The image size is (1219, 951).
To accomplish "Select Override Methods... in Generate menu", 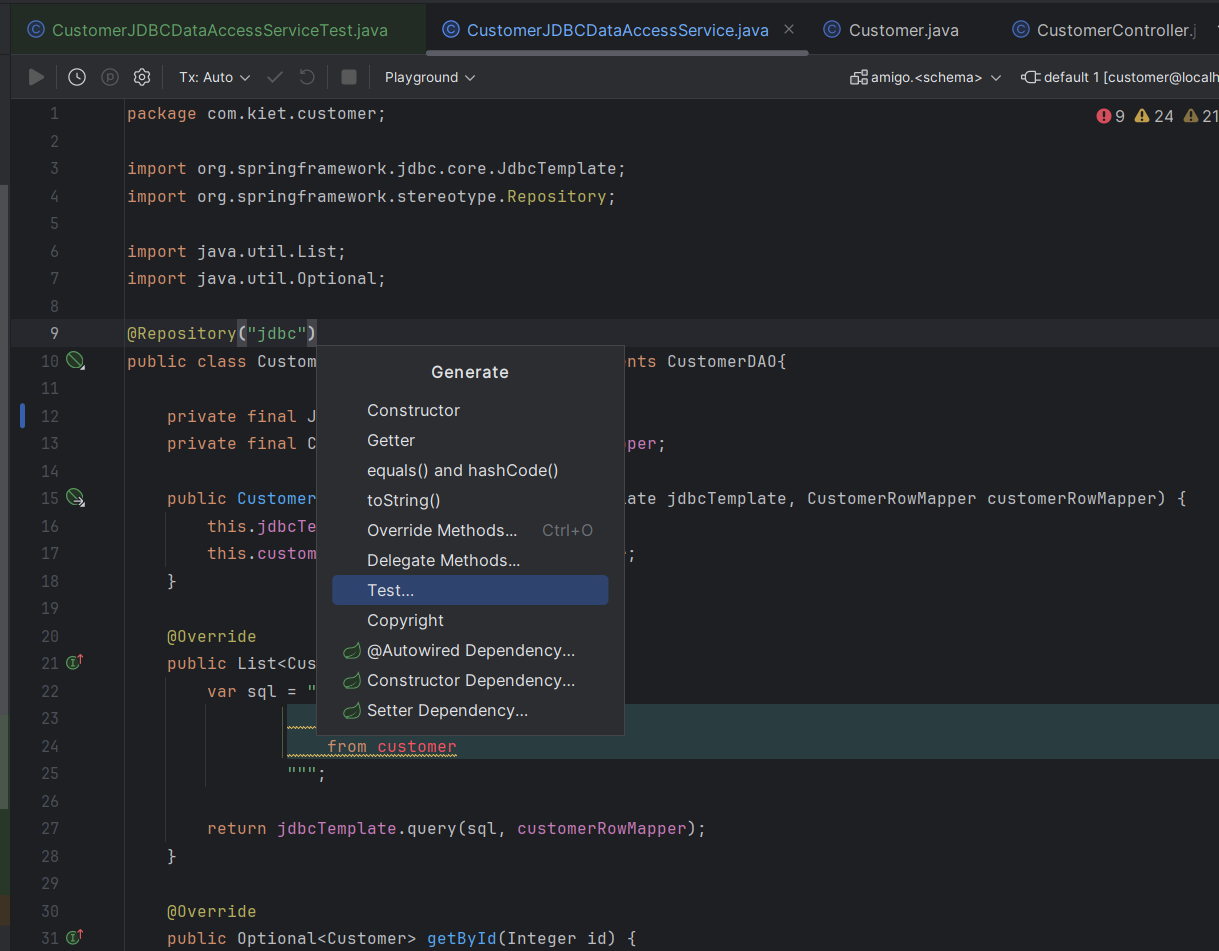I will (x=470, y=530).
